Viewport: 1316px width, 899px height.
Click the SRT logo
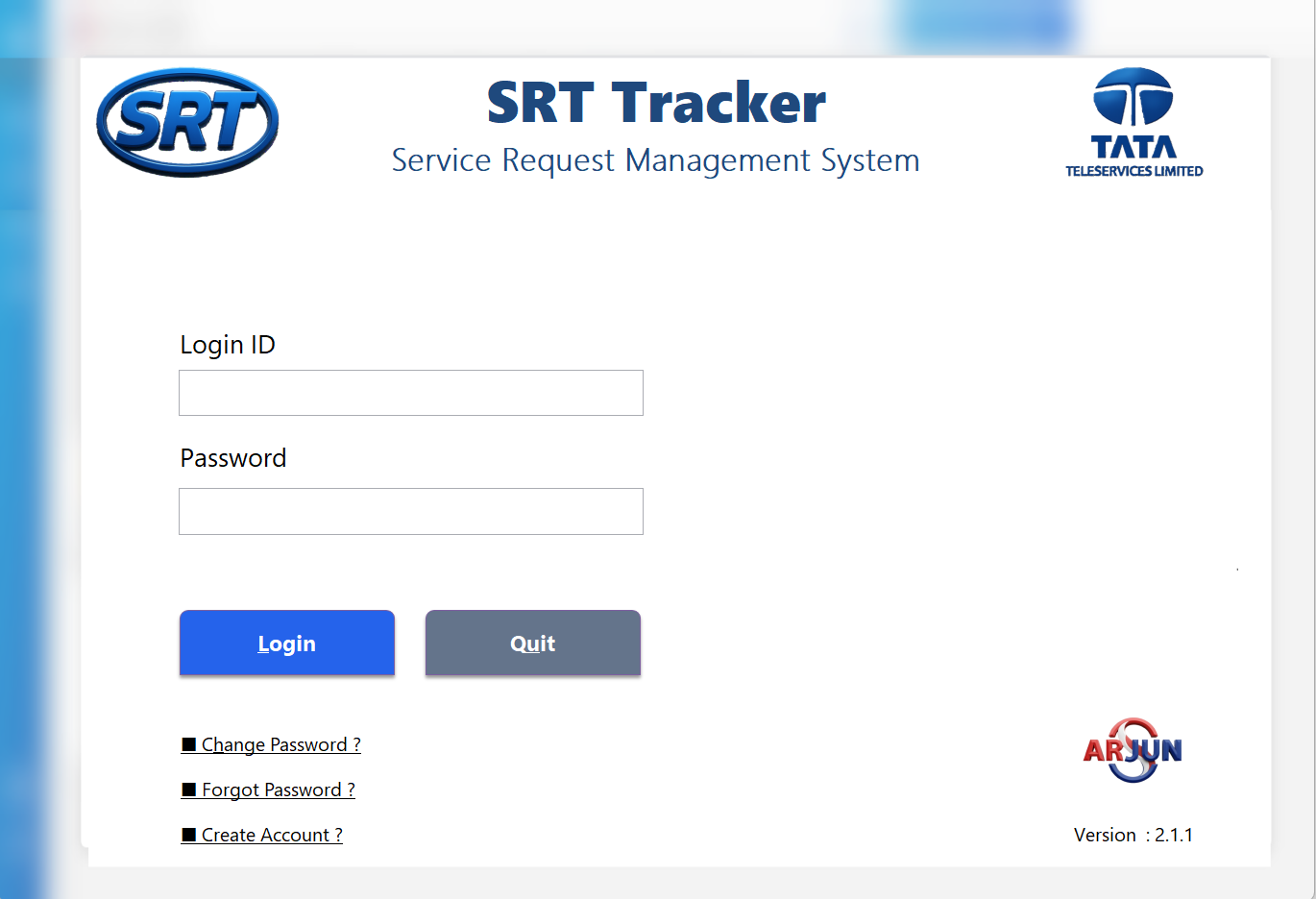tap(186, 119)
